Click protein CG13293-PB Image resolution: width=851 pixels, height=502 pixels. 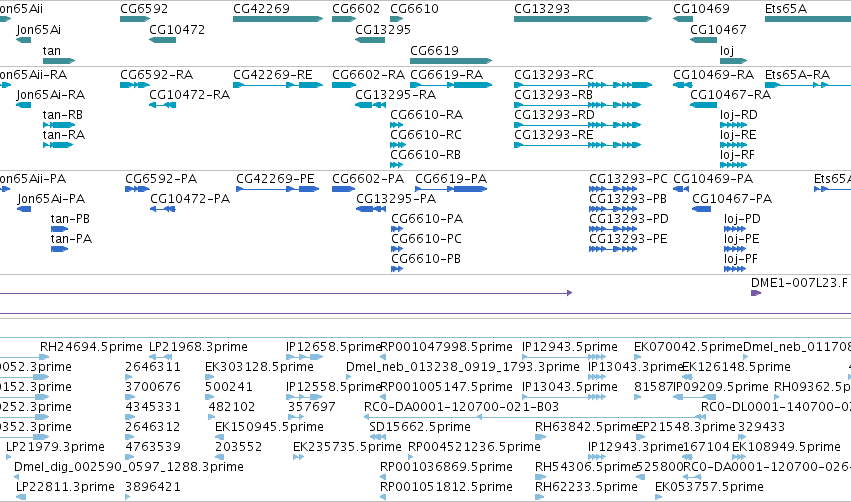click(628, 199)
